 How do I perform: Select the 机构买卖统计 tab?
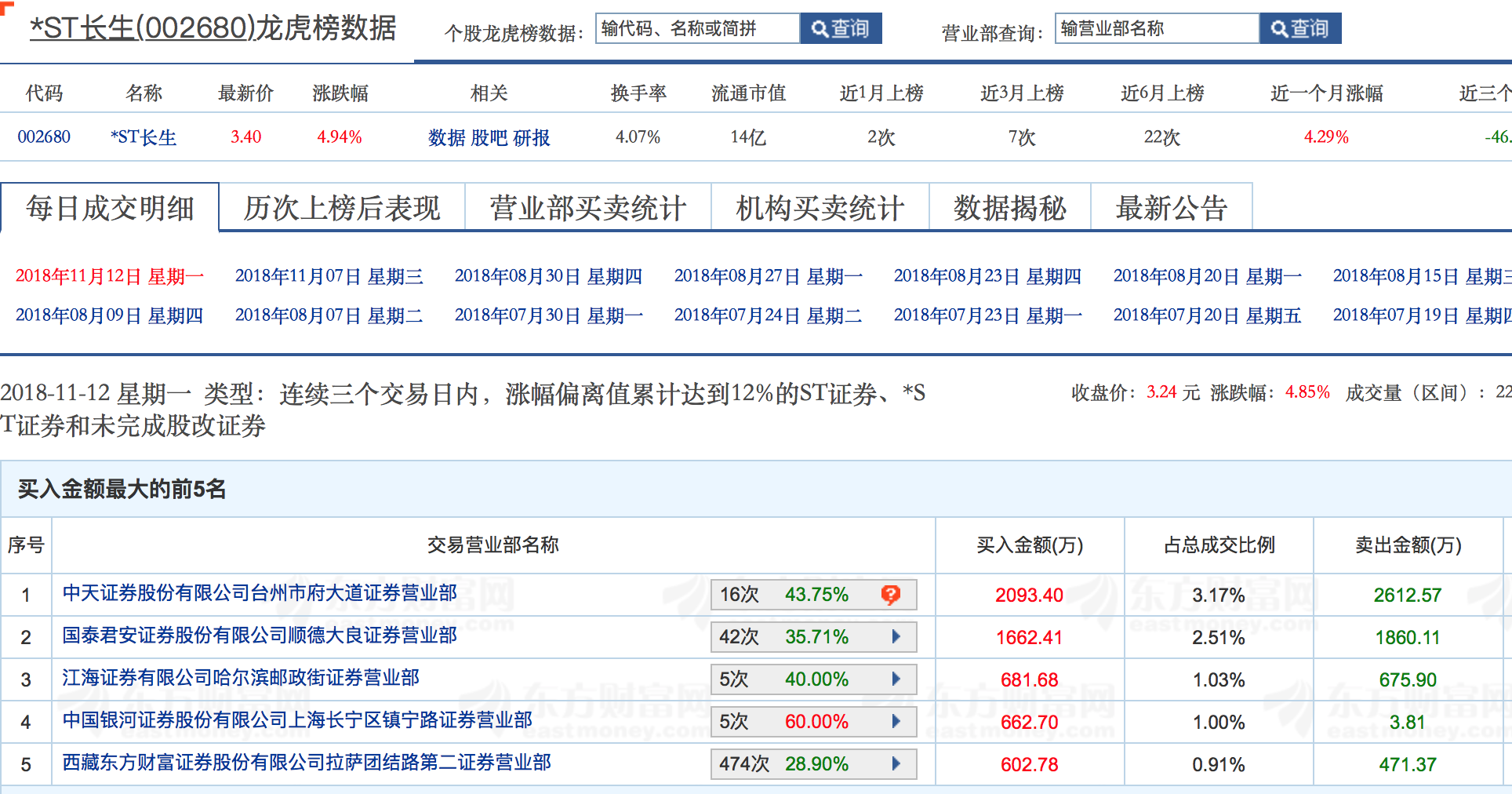pyautogui.click(x=820, y=209)
